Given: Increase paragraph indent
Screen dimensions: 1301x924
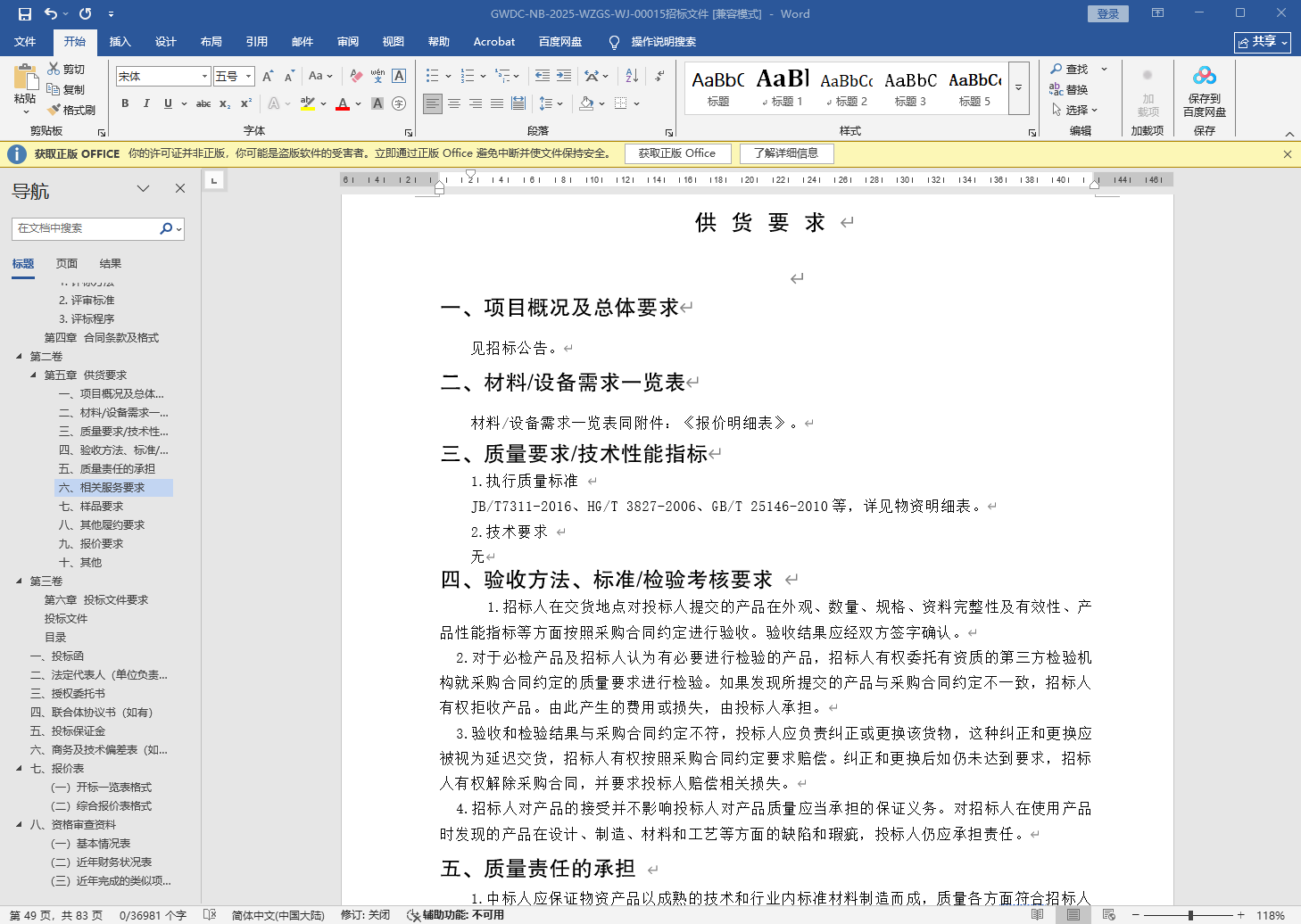Looking at the screenshot, I should pyautogui.click(x=564, y=77).
